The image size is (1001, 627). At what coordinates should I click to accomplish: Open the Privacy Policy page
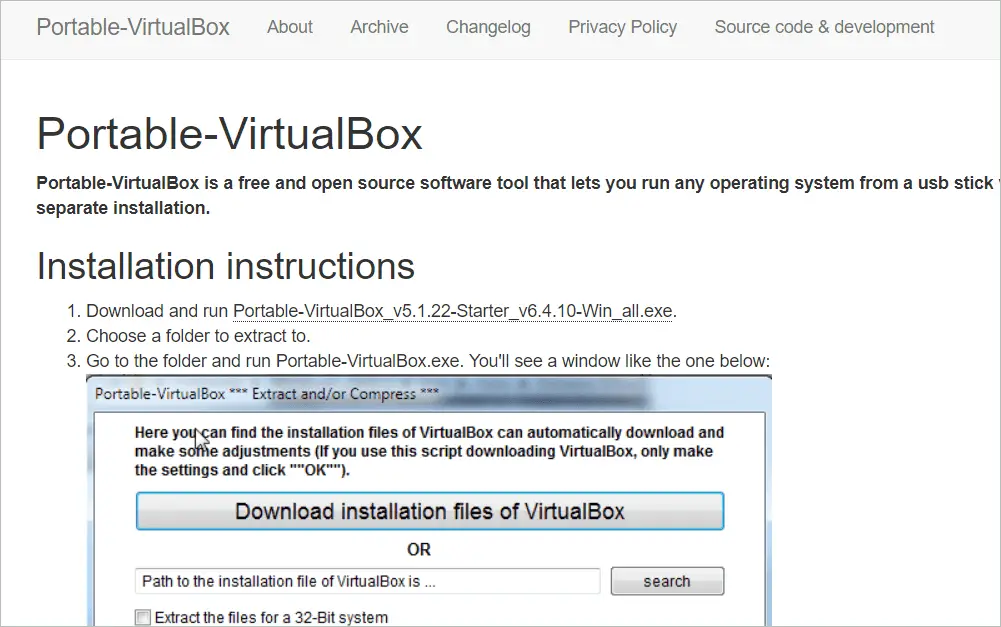[x=622, y=27]
